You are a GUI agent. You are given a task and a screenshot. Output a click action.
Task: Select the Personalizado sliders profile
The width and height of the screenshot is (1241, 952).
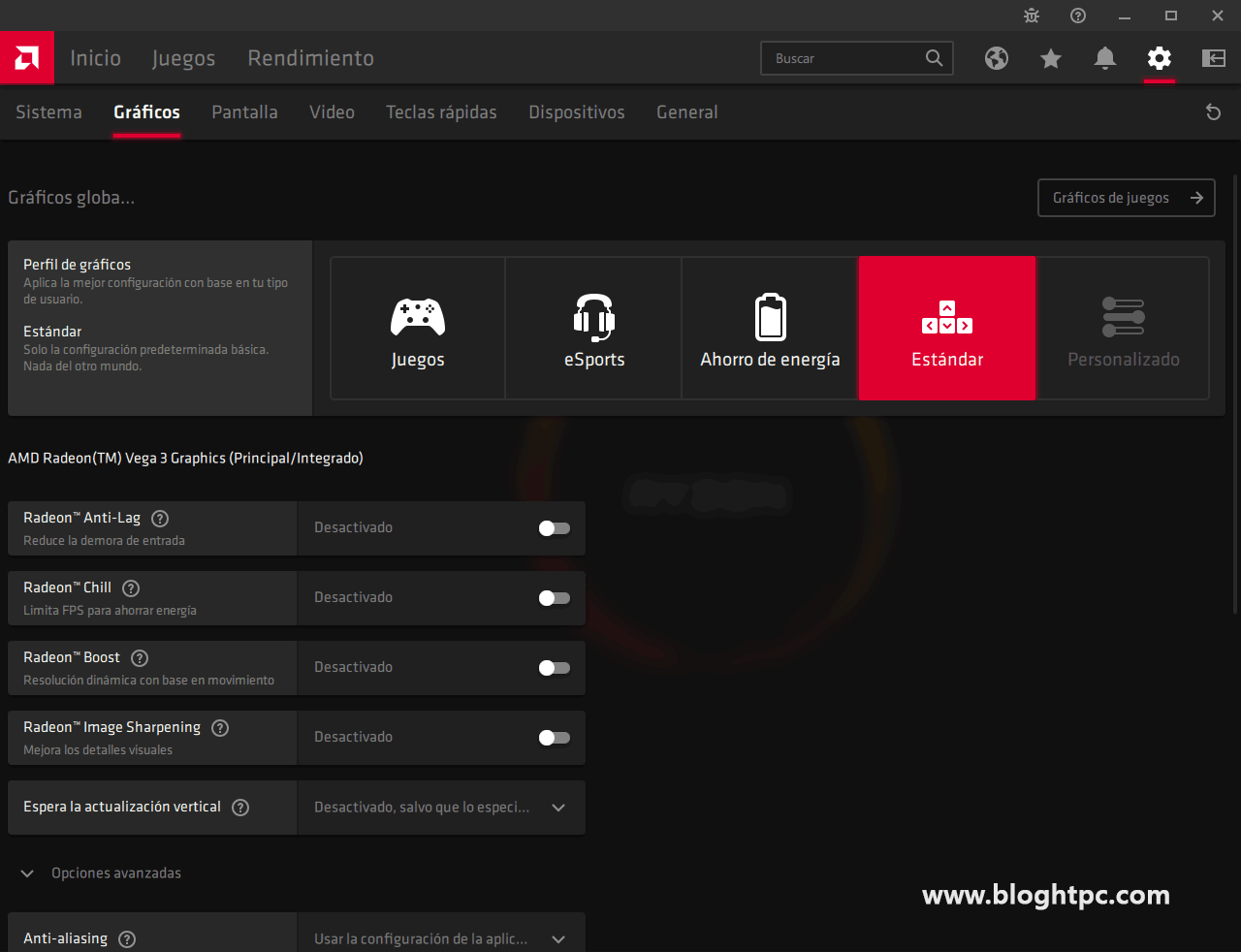1124,328
